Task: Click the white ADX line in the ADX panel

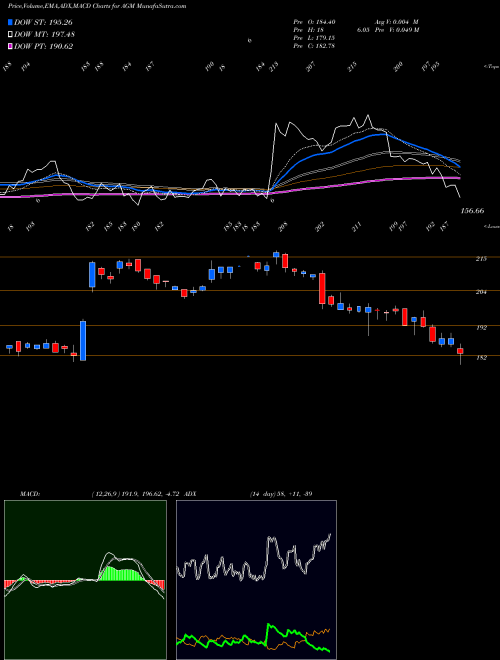Action: coord(254,558)
